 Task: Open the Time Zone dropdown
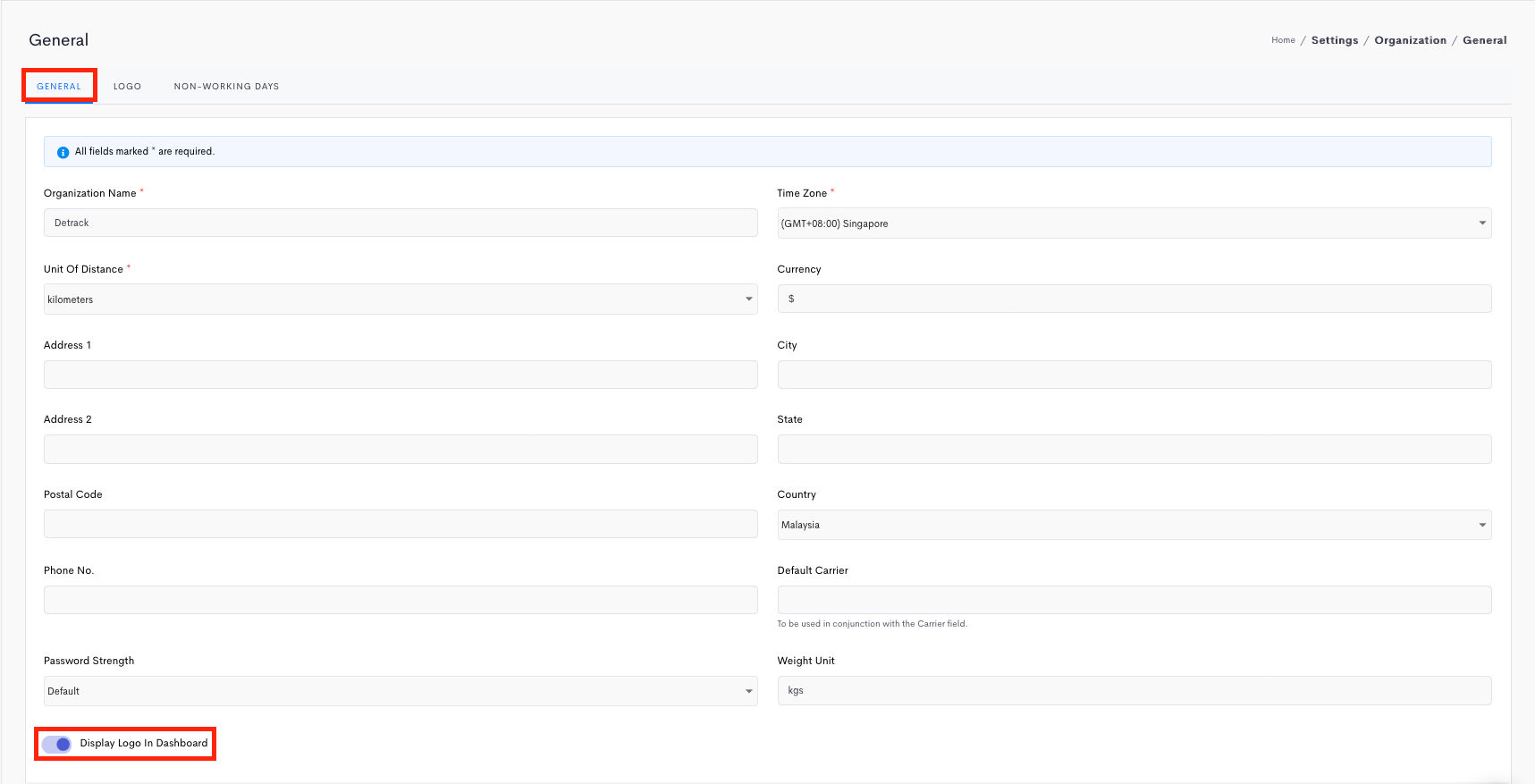[x=1134, y=223]
